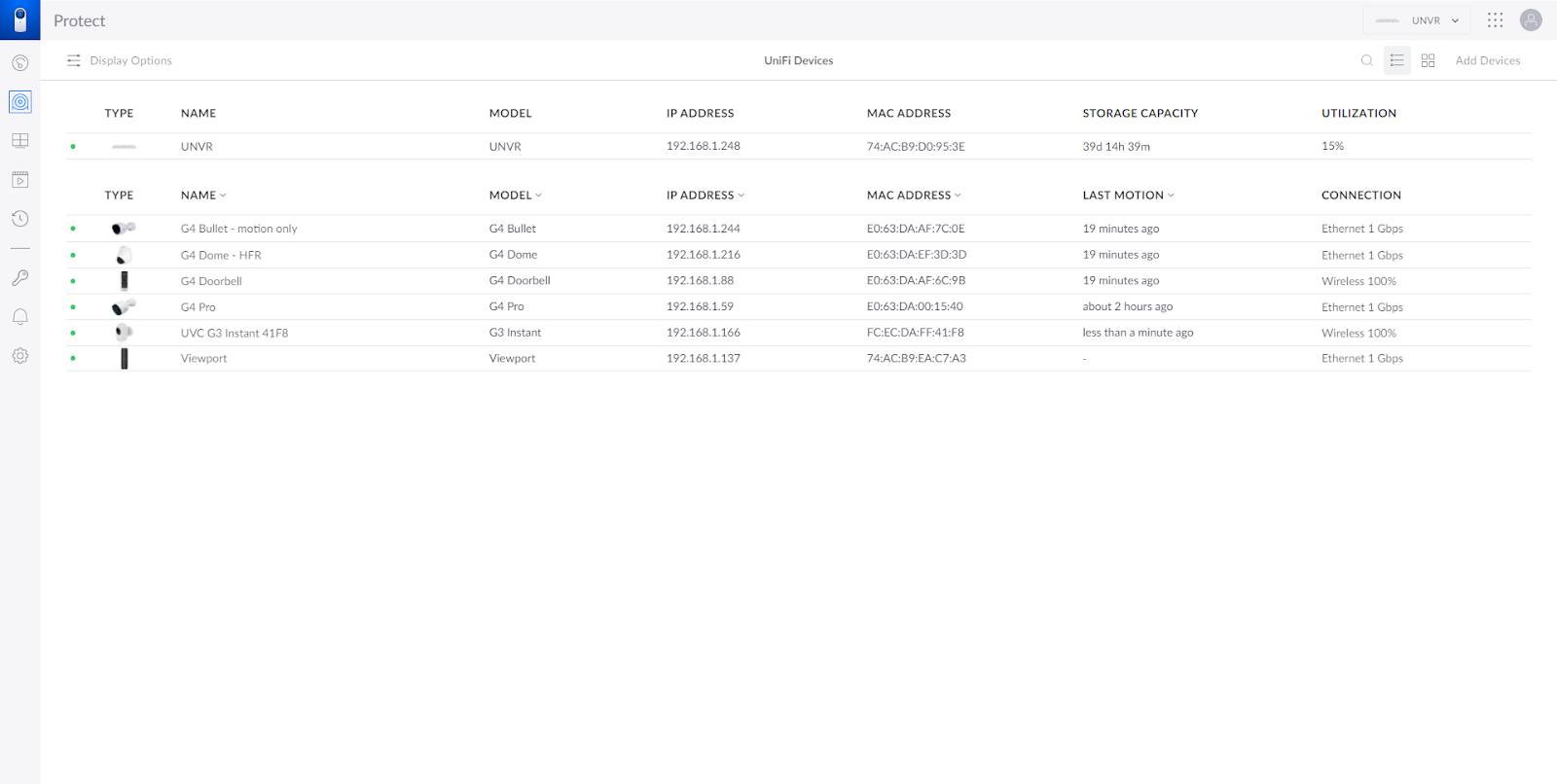Click the G4 Dome camera icon

coord(124,255)
